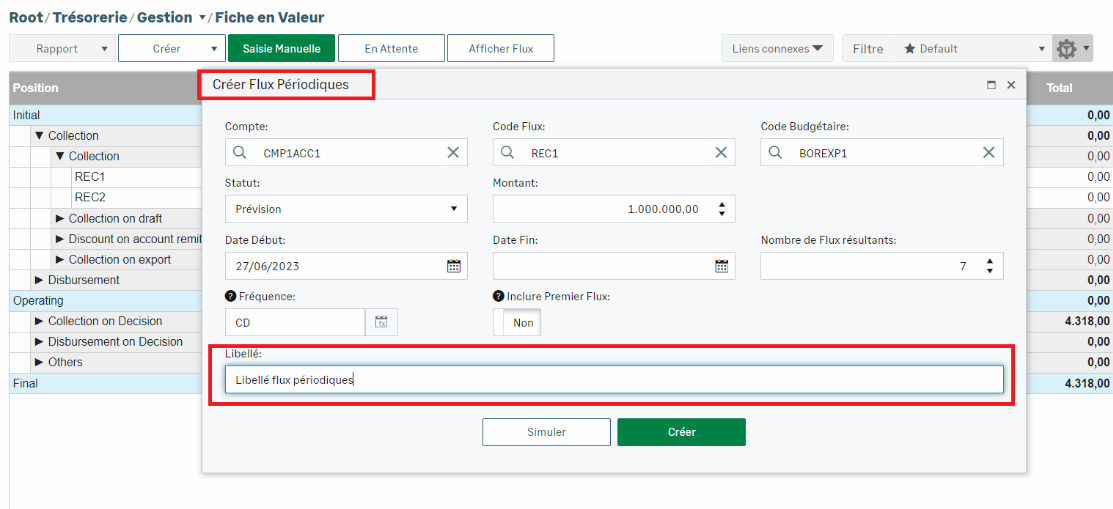1113x509 pixels.
Task: Clear the Code Flux field value
Action: tap(721, 152)
